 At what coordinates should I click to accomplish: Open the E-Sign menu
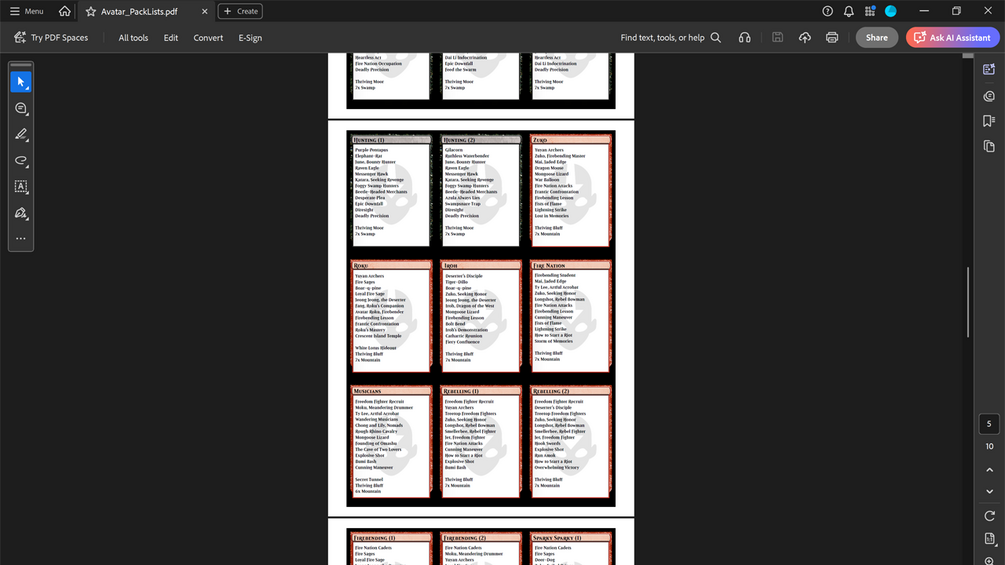[x=250, y=38]
